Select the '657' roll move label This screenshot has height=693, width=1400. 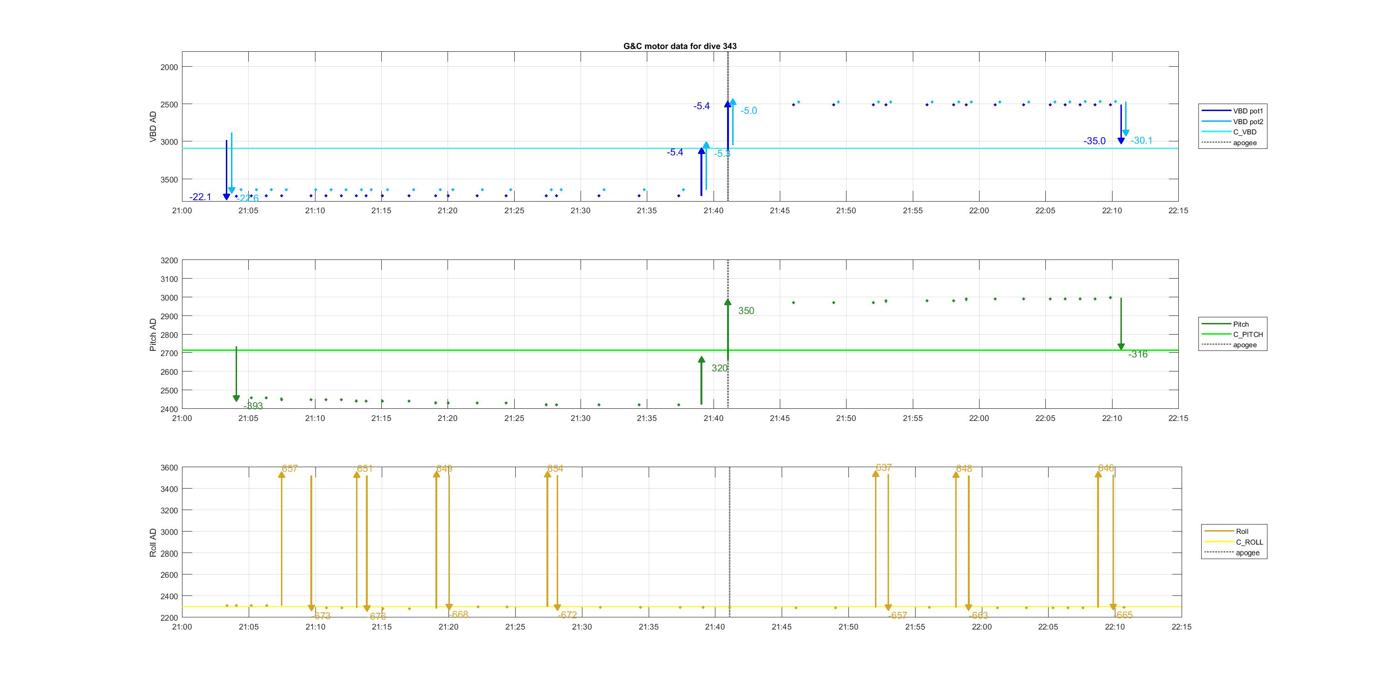click(290, 468)
